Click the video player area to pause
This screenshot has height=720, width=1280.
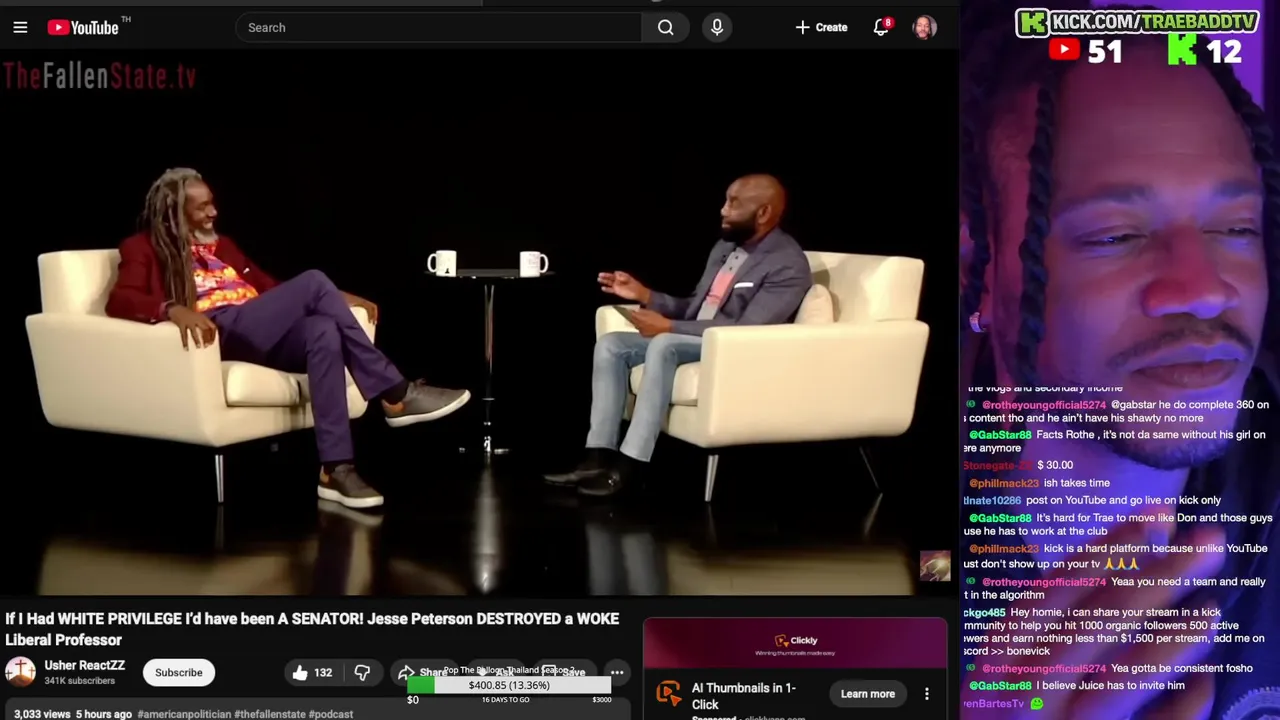click(480, 325)
